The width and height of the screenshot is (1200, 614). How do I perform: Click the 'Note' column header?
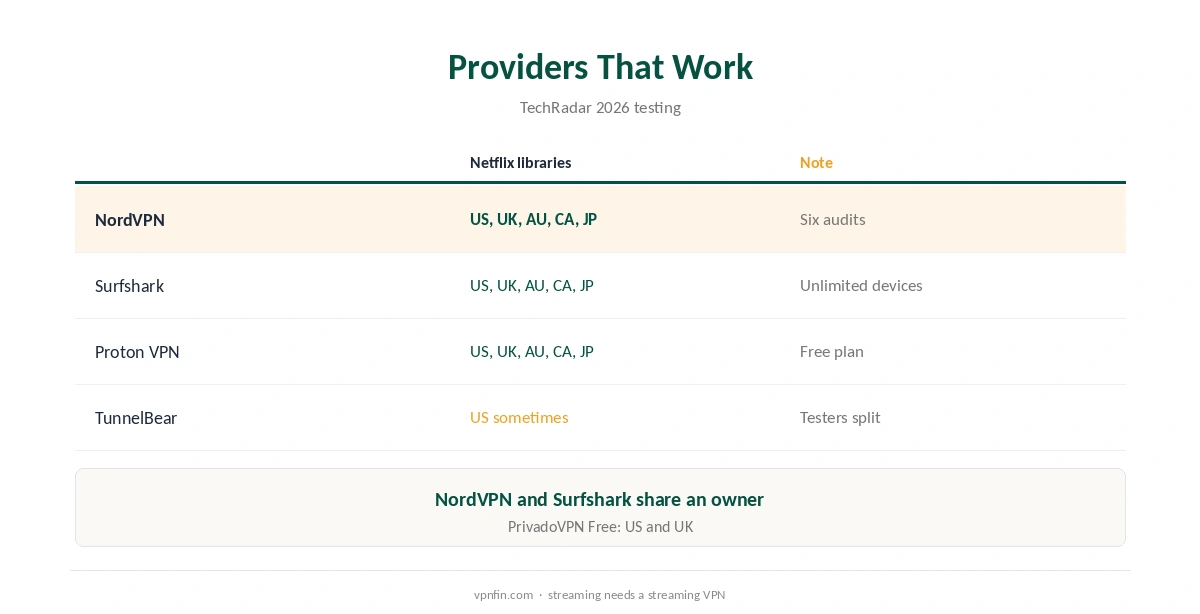tap(816, 162)
